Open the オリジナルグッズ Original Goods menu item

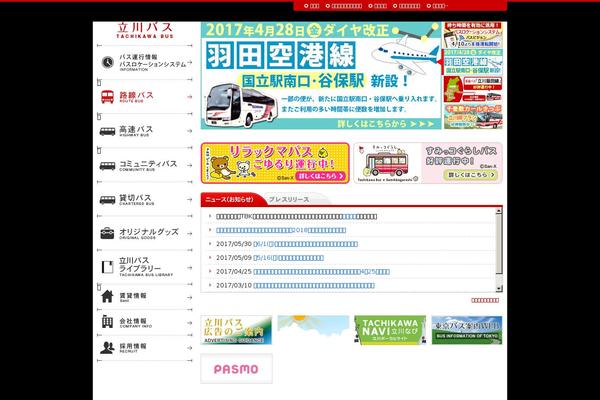click(145, 233)
